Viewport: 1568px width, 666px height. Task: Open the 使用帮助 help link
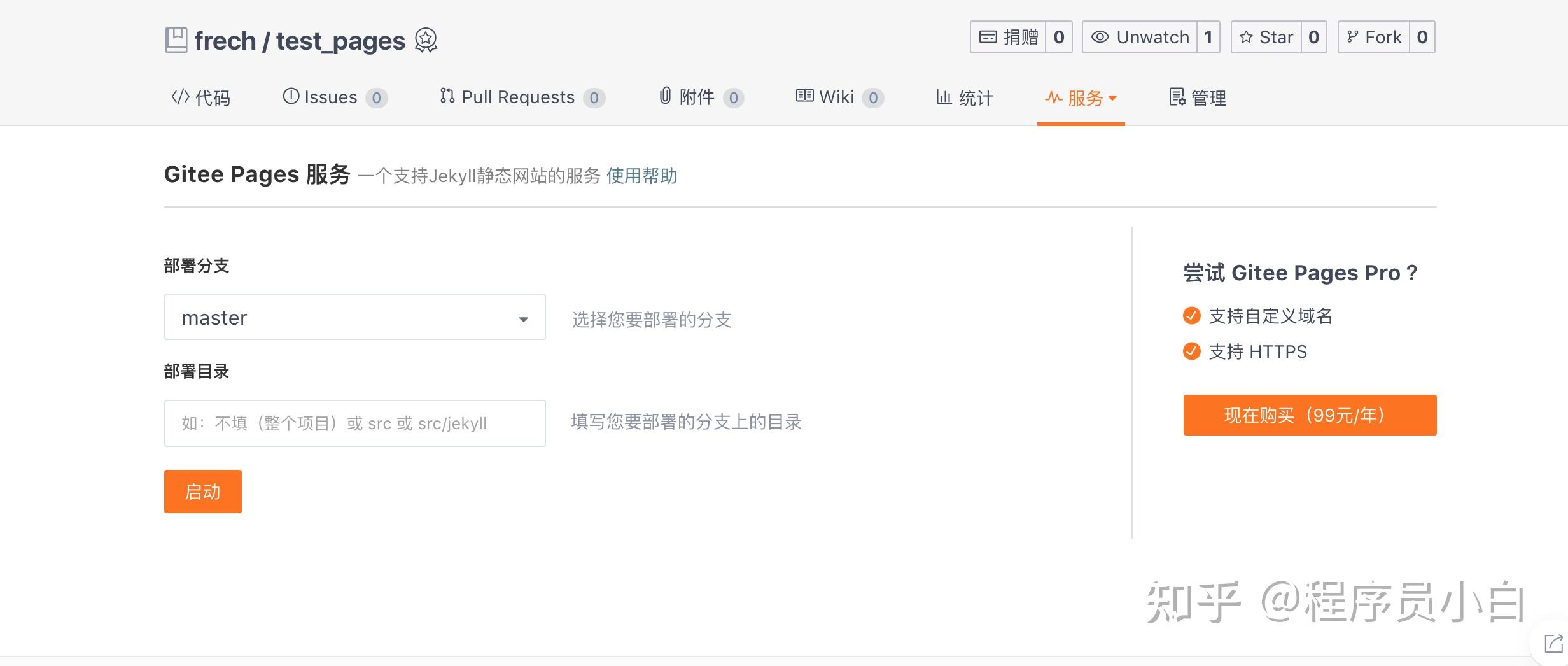click(642, 176)
